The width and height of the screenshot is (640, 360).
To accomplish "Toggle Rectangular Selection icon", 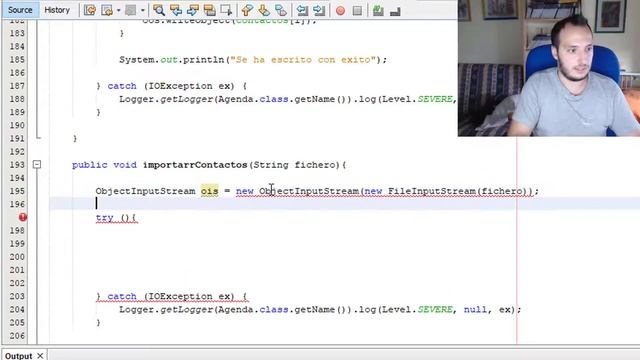I will pyautogui.click(x=226, y=10).
